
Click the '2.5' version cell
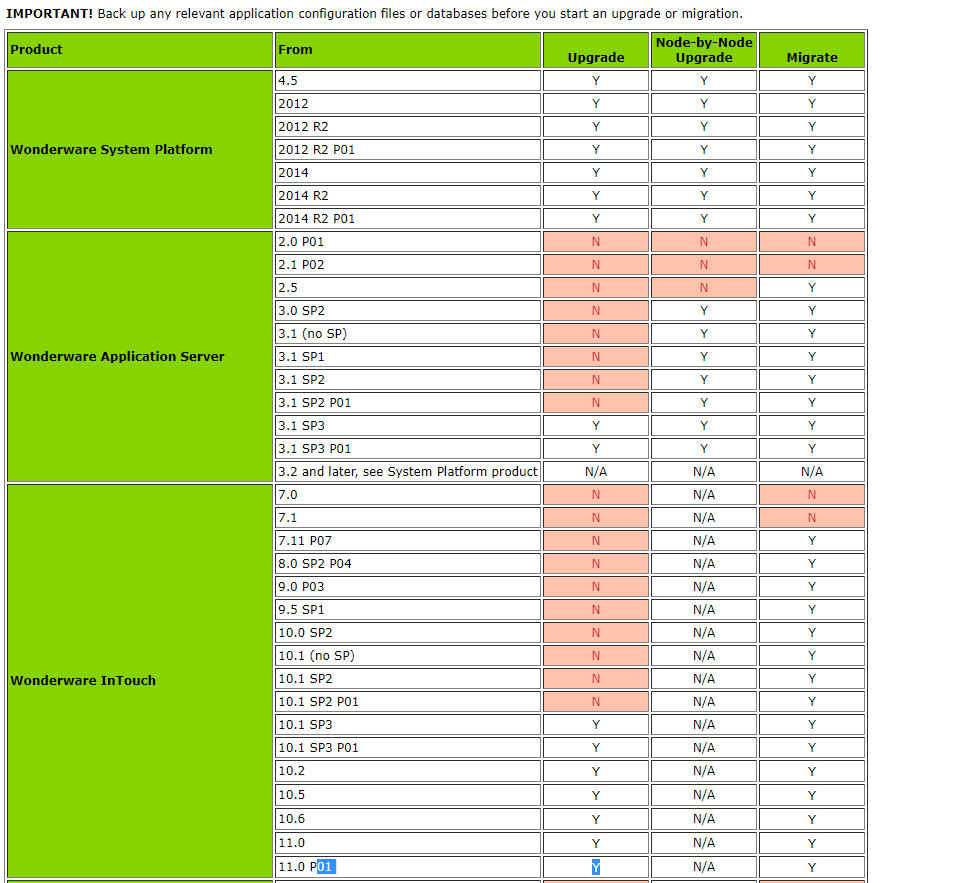tap(407, 288)
